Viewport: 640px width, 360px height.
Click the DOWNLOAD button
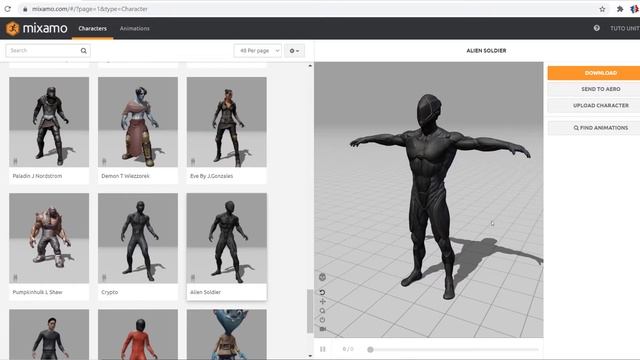click(x=594, y=73)
